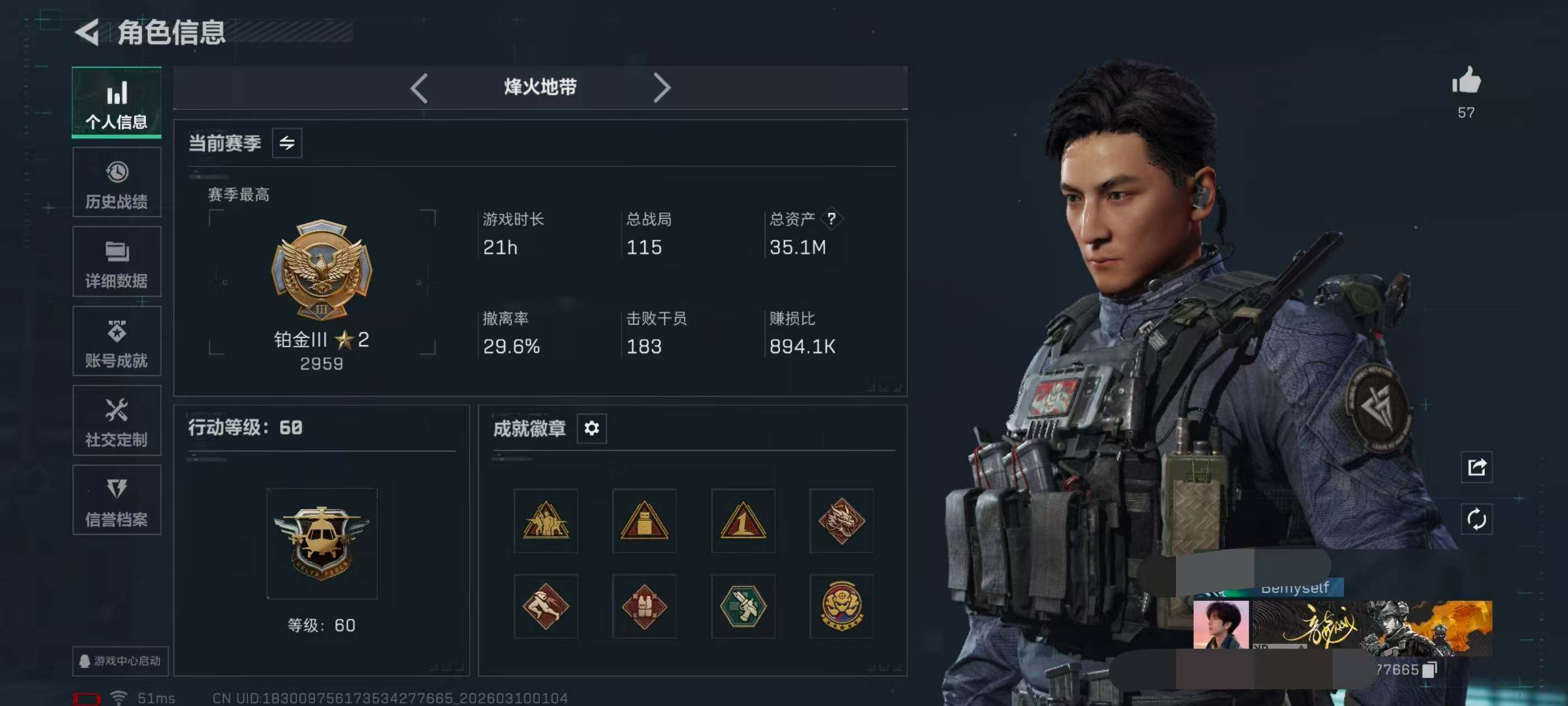Select the number-one triangle badge
The width and height of the screenshot is (1568, 706).
point(743,521)
